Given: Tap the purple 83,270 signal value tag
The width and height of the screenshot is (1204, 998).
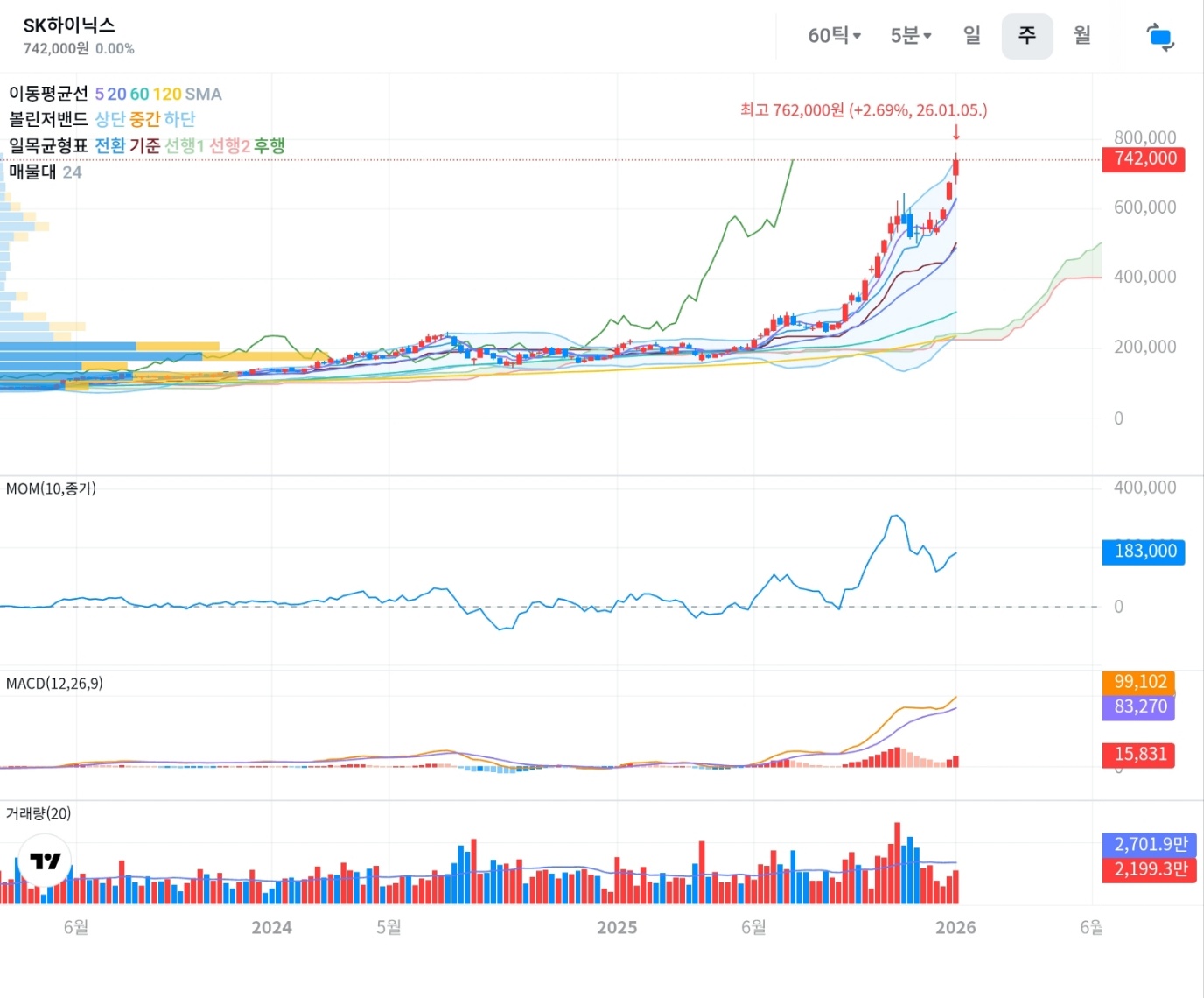Looking at the screenshot, I should 1139,706.
